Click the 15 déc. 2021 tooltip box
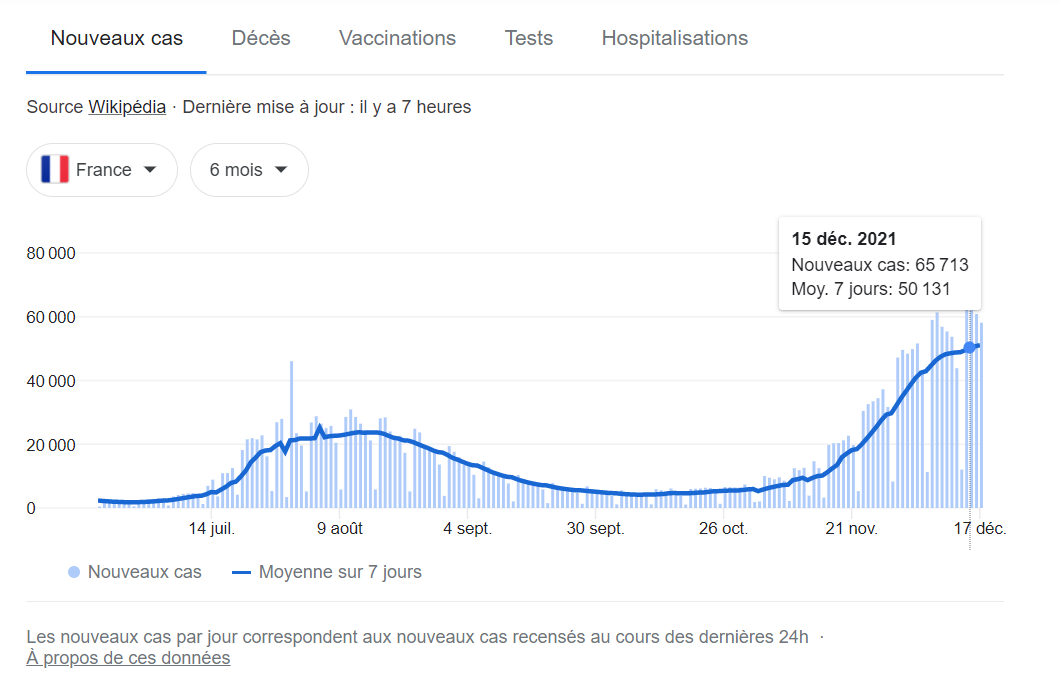This screenshot has height=700, width=1060. pyautogui.click(x=880, y=264)
